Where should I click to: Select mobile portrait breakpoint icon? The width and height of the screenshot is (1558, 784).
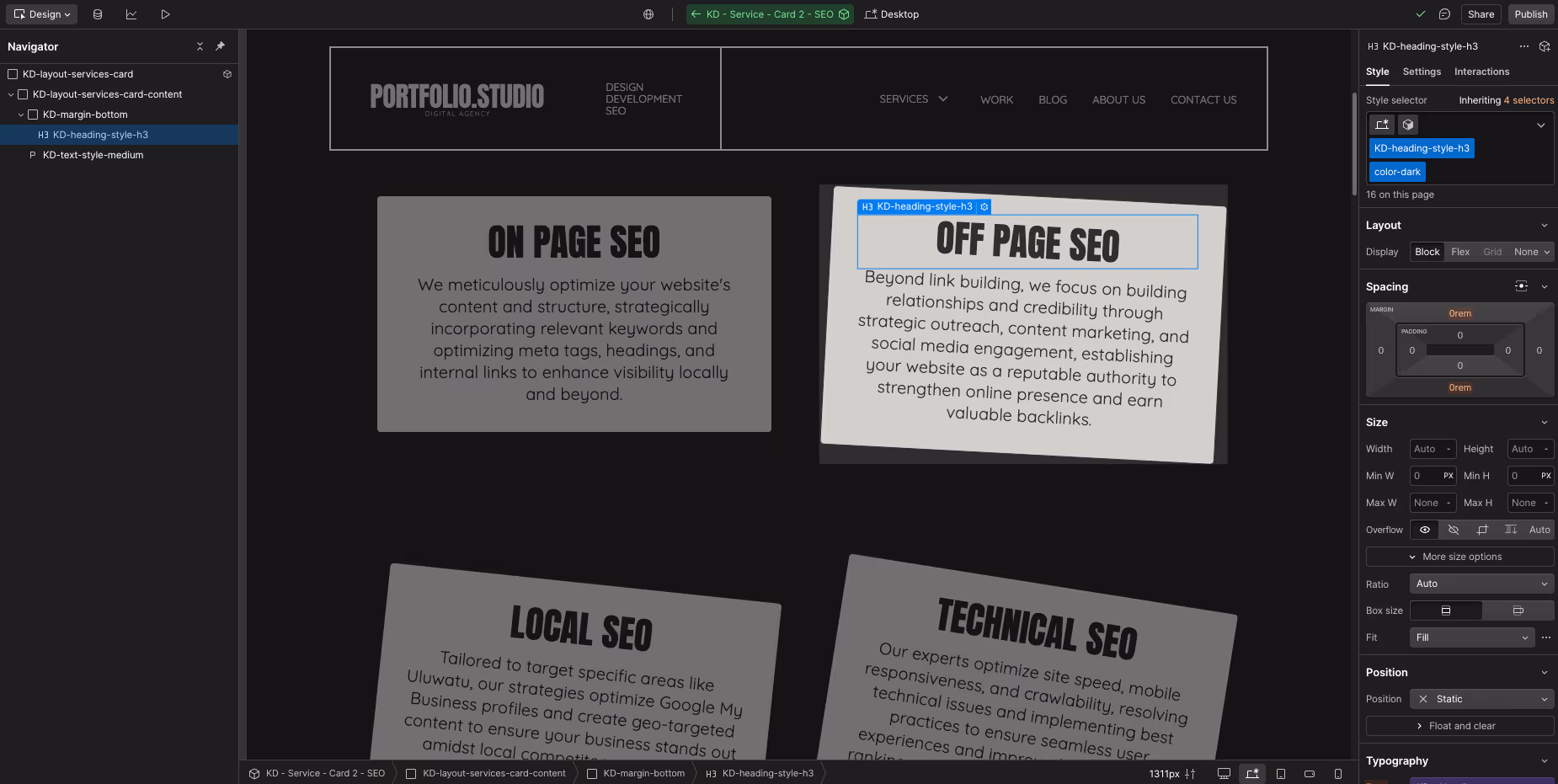[1338, 773]
